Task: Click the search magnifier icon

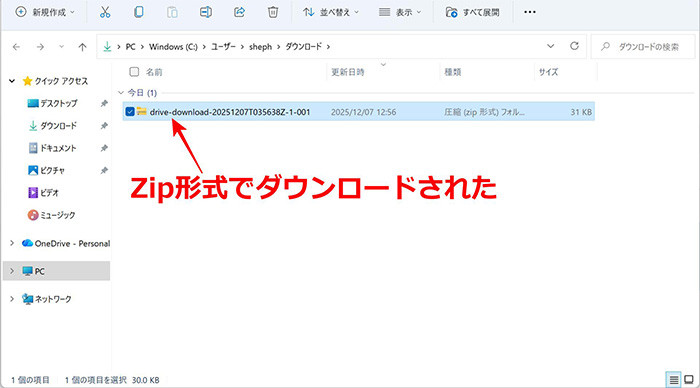Action: coord(605,46)
